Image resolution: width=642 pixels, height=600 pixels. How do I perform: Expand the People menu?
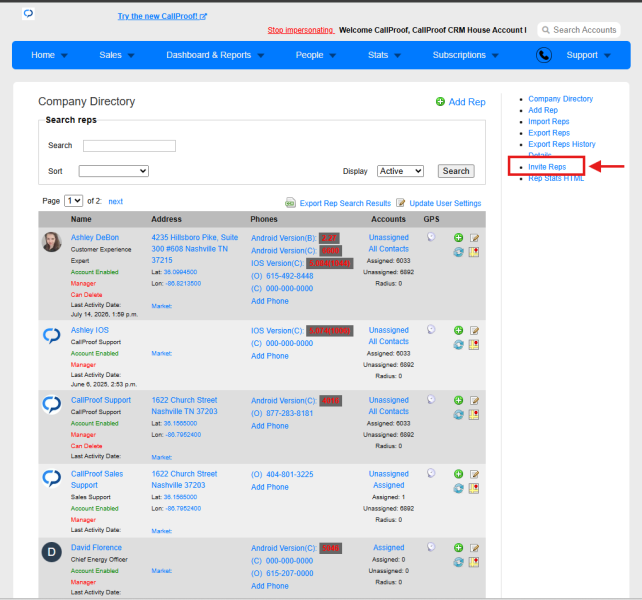[x=316, y=55]
